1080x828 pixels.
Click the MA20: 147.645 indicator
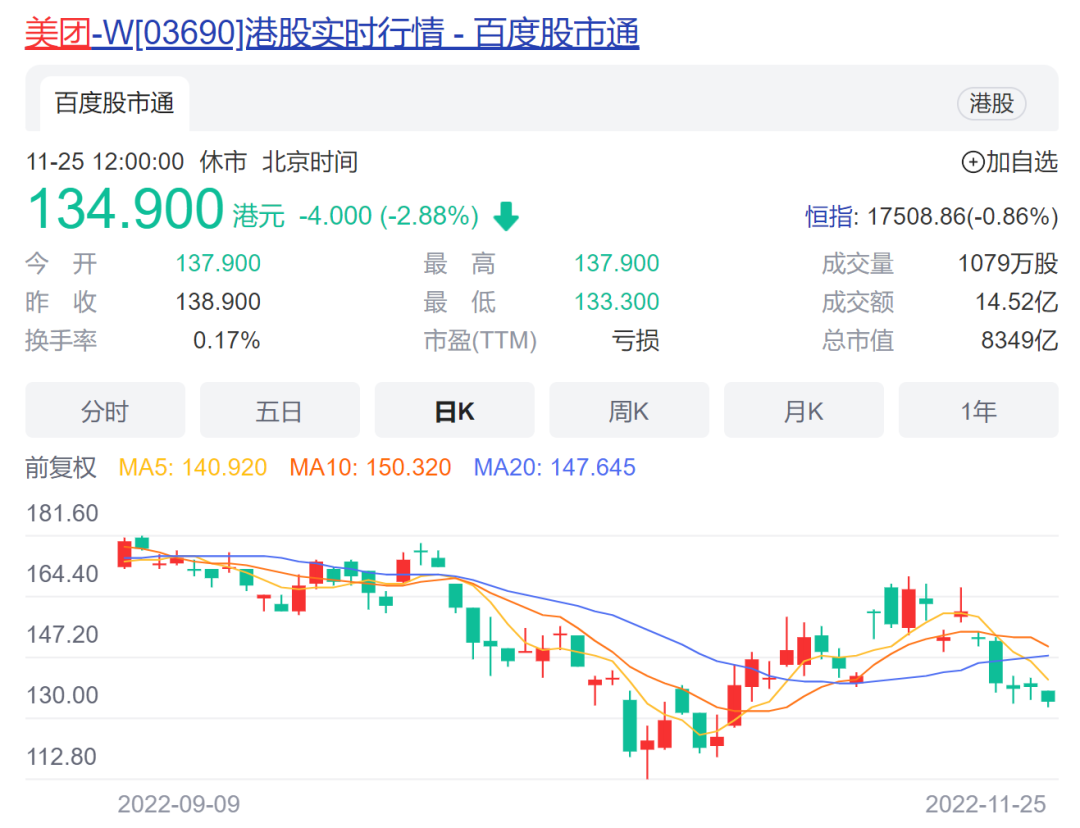click(554, 467)
